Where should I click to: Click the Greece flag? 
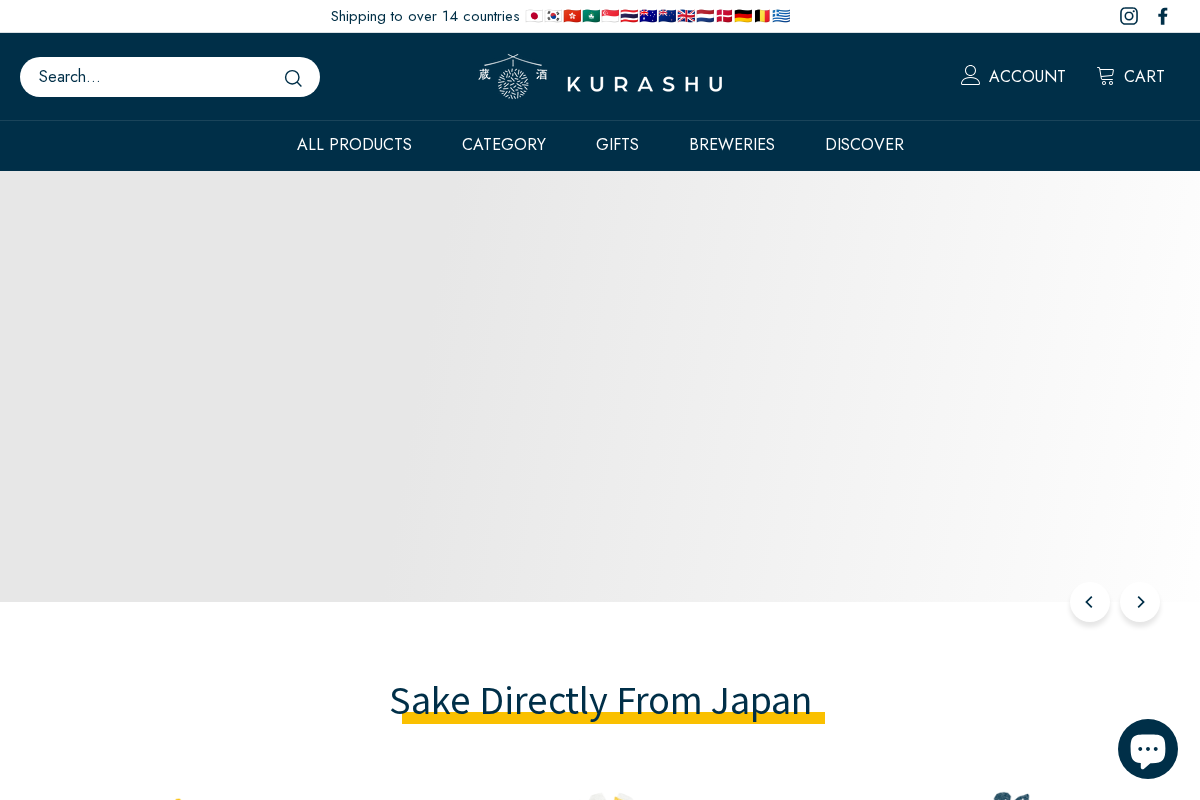click(x=781, y=16)
